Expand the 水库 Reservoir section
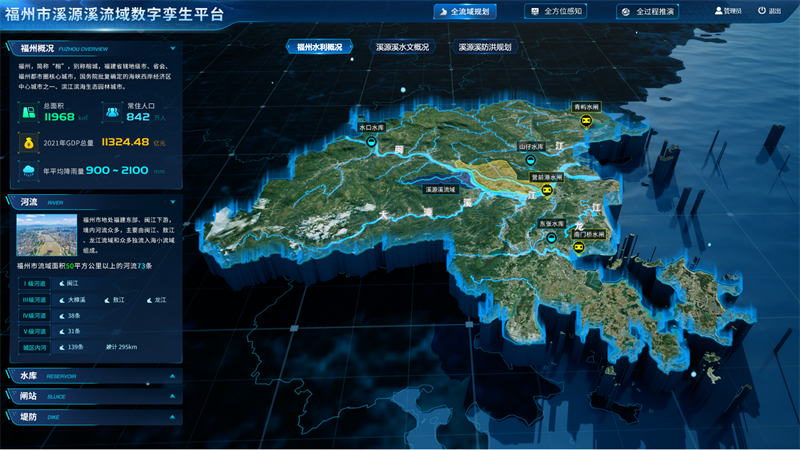 174,376
